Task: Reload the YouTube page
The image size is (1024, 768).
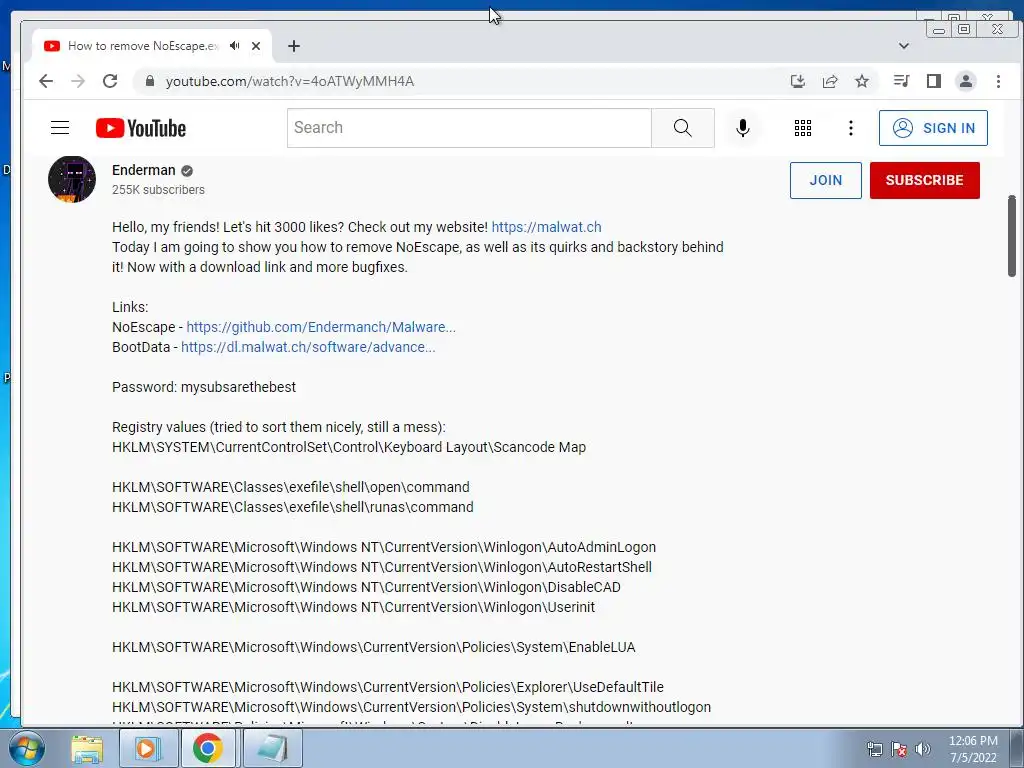Action: click(110, 81)
